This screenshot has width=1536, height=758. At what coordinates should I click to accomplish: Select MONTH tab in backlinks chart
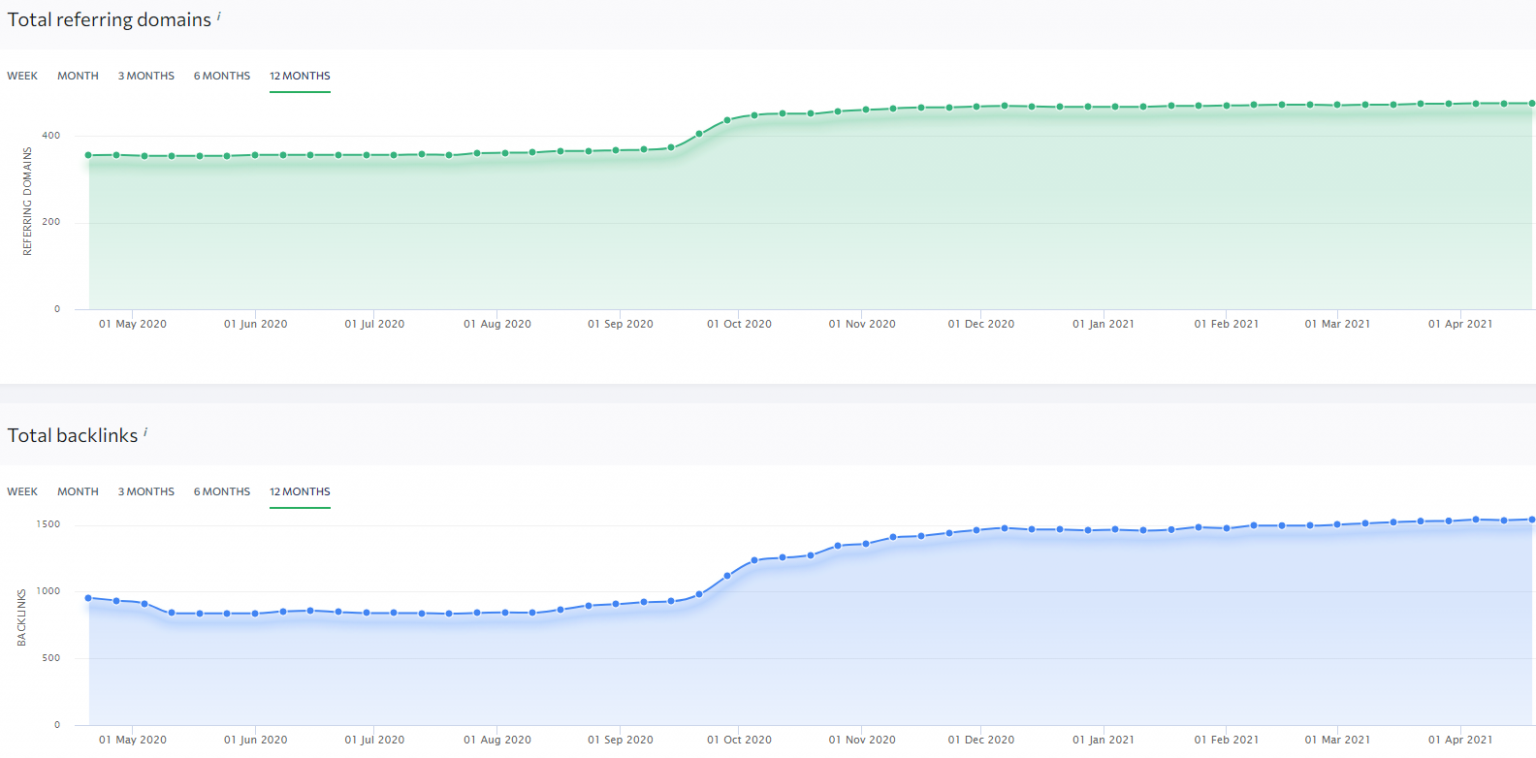coord(78,492)
